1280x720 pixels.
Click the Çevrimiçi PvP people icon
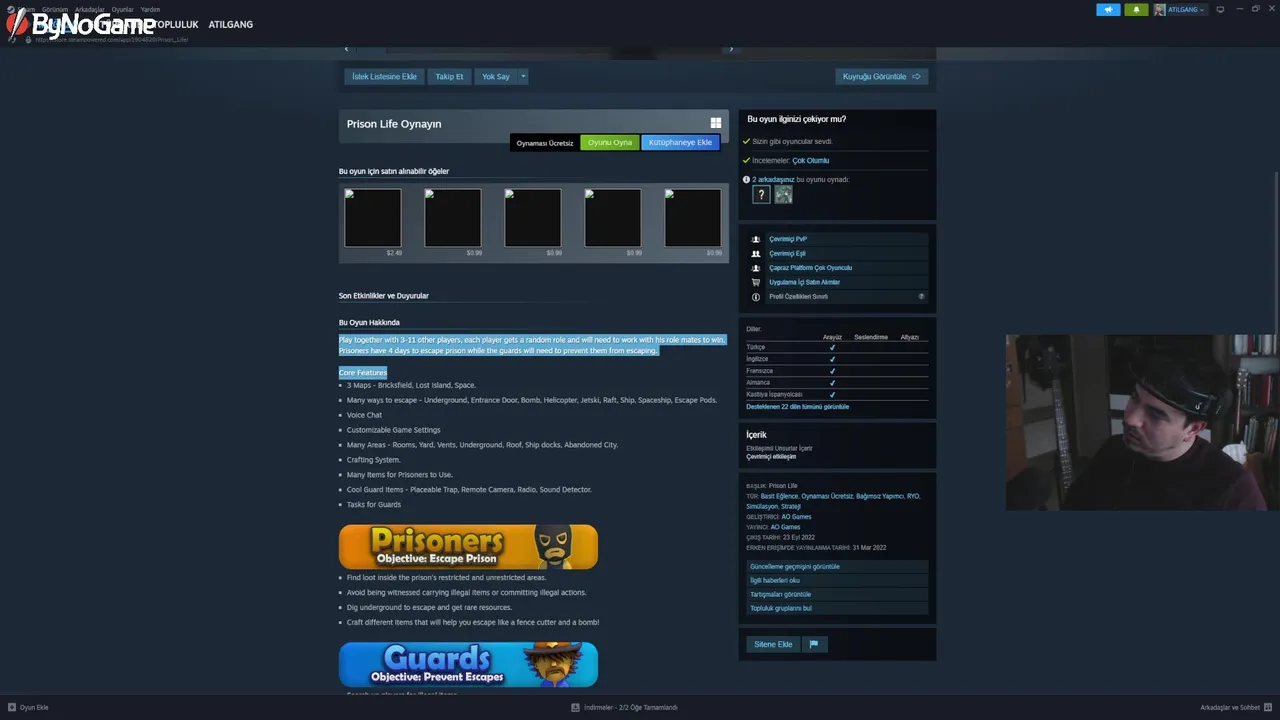(756, 239)
